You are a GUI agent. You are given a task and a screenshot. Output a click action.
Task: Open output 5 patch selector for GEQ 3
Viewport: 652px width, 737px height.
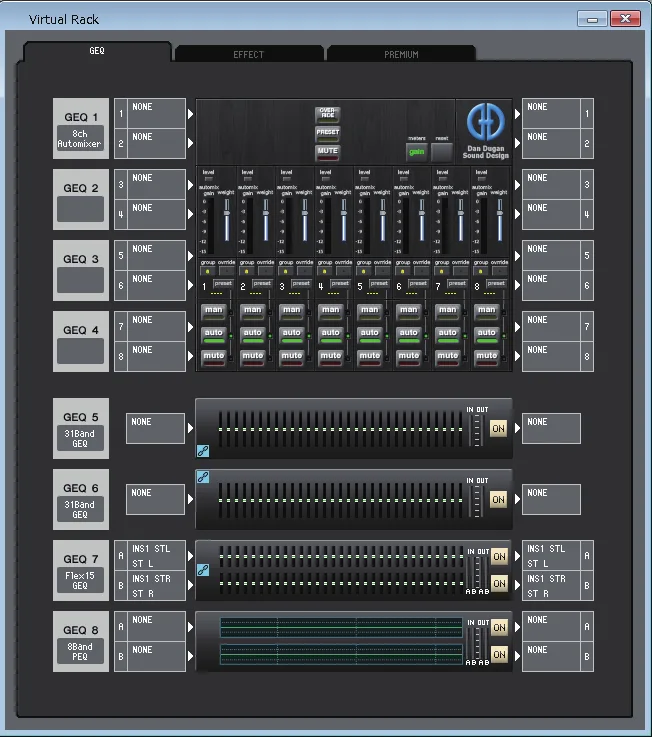pos(558,255)
